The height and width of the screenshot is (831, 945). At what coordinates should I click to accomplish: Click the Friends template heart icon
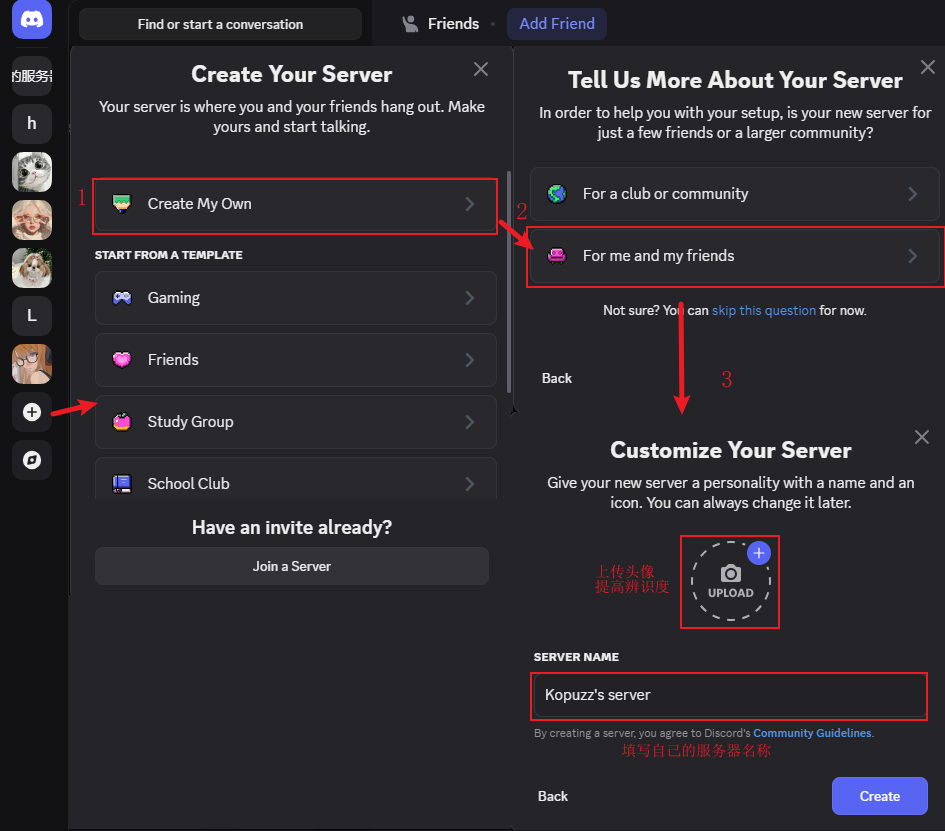(x=122, y=360)
